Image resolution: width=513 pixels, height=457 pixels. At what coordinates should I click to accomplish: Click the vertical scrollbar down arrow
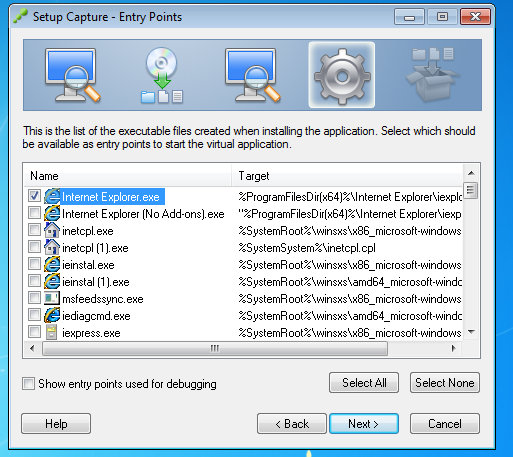[x=471, y=332]
